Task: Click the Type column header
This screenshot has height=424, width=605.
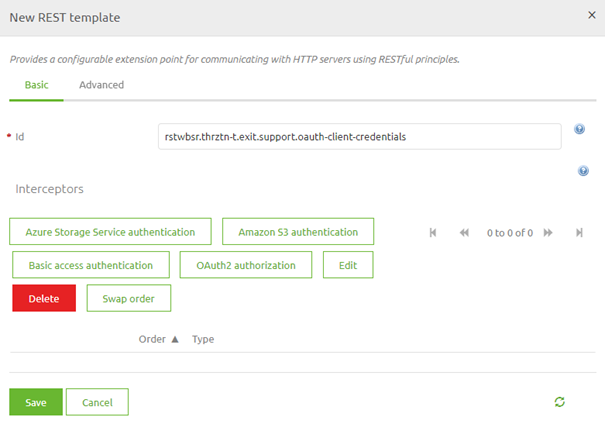Action: 203,339
